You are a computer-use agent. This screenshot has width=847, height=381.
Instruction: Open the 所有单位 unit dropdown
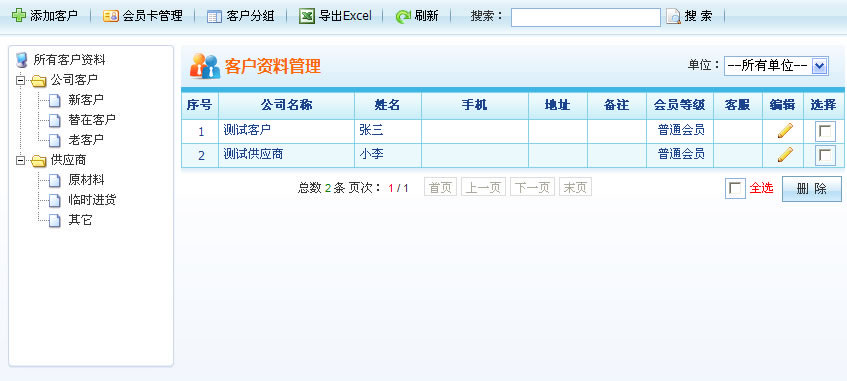[776, 66]
